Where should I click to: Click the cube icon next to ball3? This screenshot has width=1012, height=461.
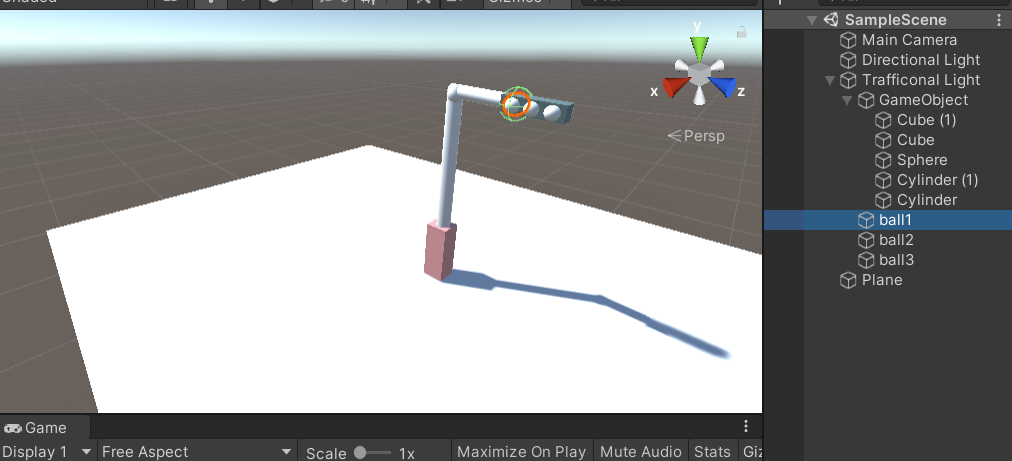point(865,260)
